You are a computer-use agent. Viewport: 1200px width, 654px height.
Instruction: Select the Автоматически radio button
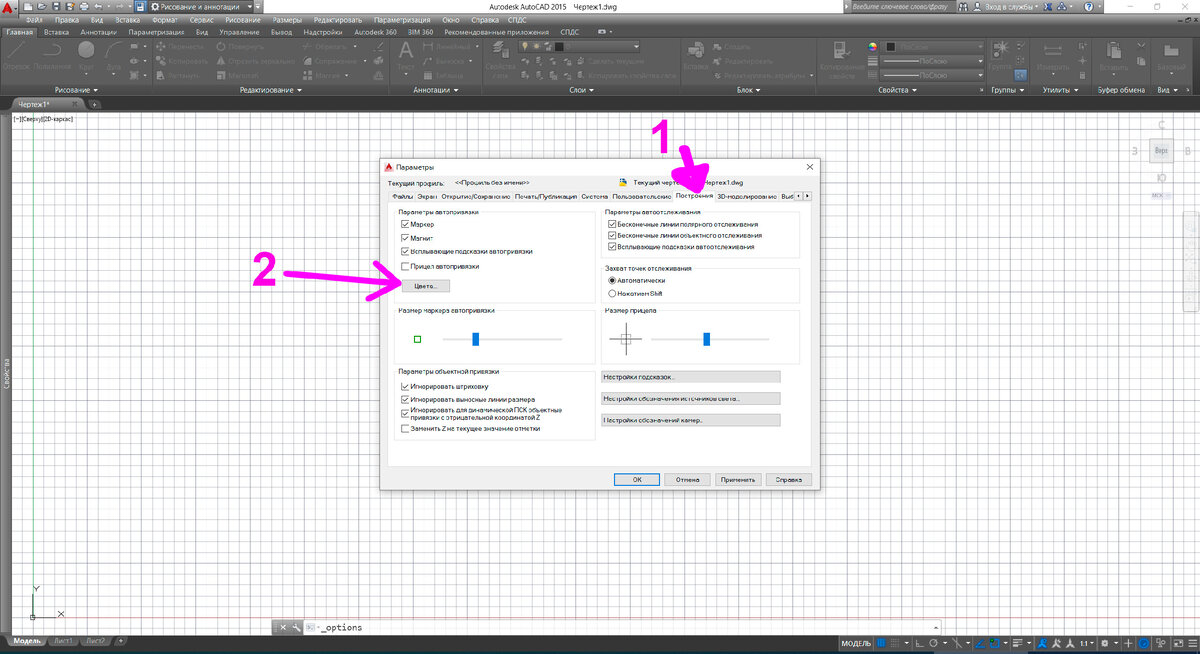[x=612, y=281]
